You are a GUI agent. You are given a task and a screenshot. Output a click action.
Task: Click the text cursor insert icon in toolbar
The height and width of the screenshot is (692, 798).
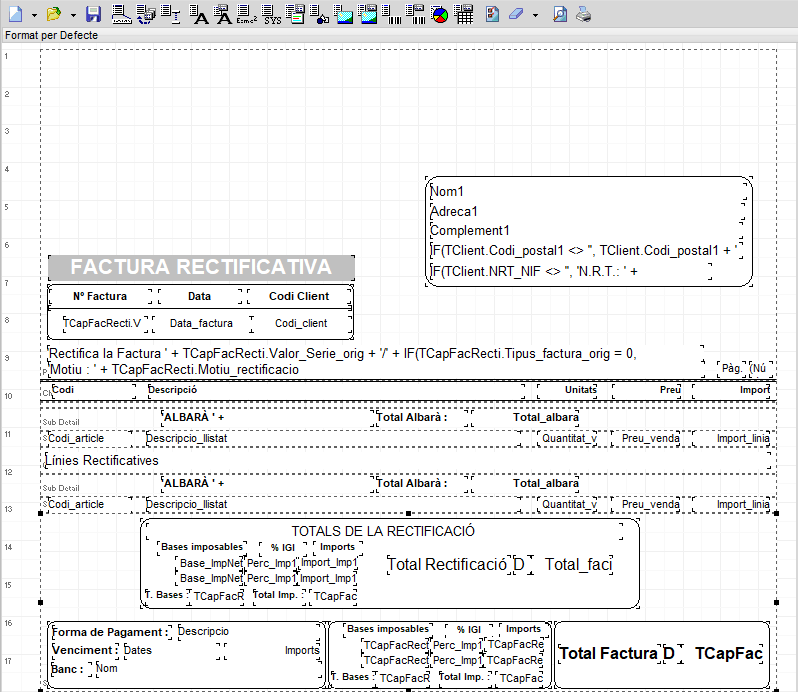tap(170, 14)
